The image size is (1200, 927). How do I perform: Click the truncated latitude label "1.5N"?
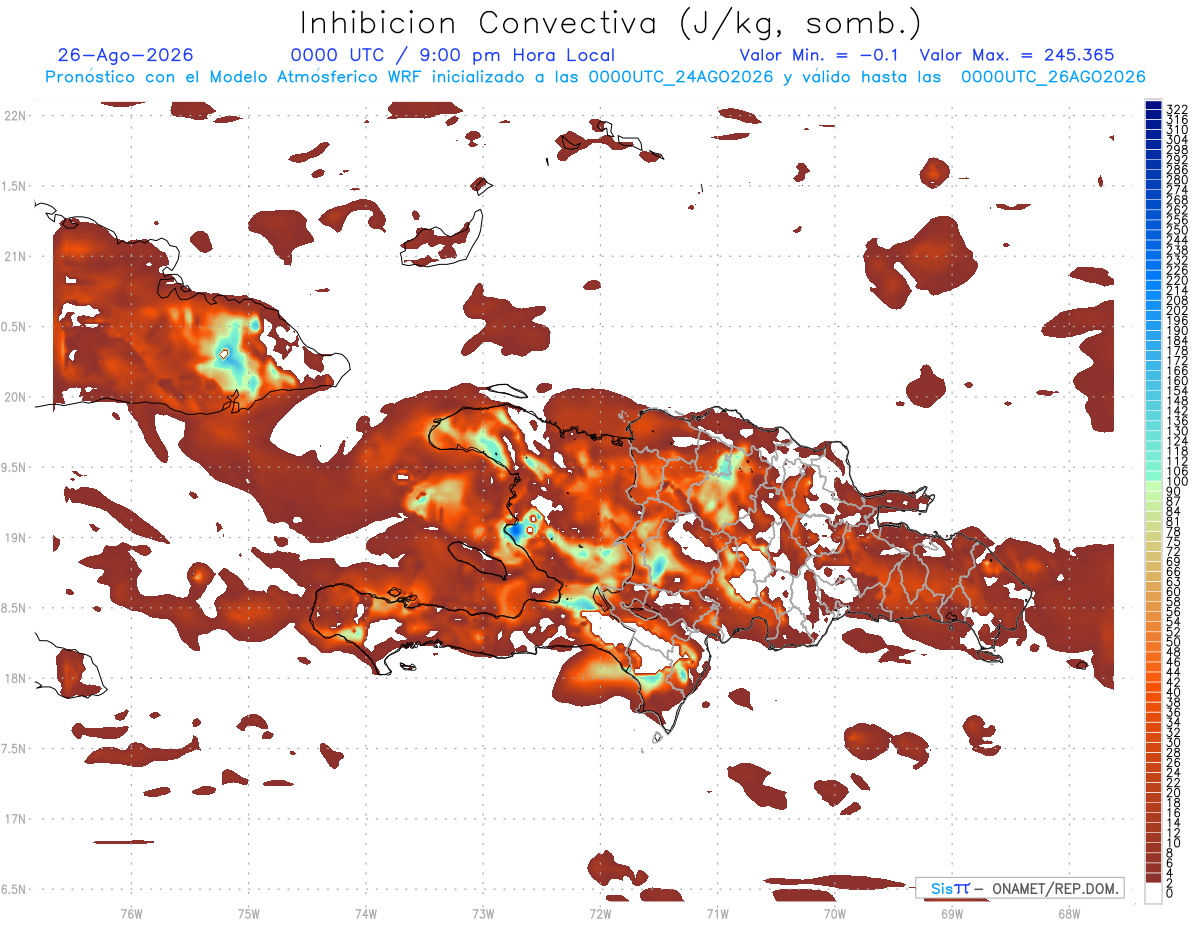click(14, 186)
